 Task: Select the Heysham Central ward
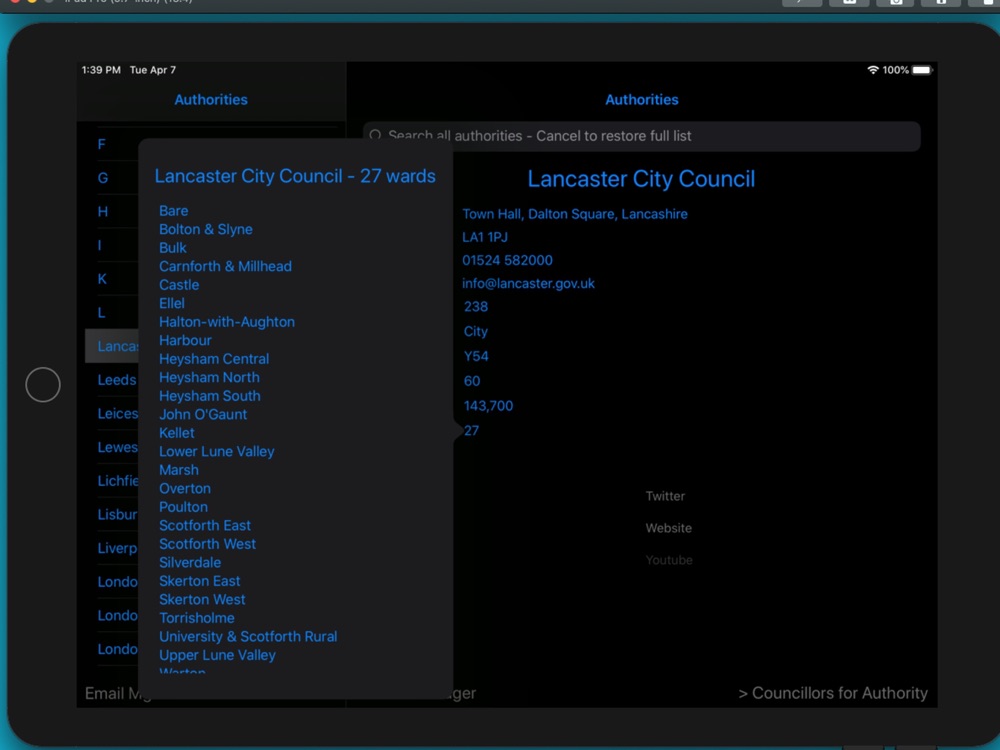pos(214,358)
